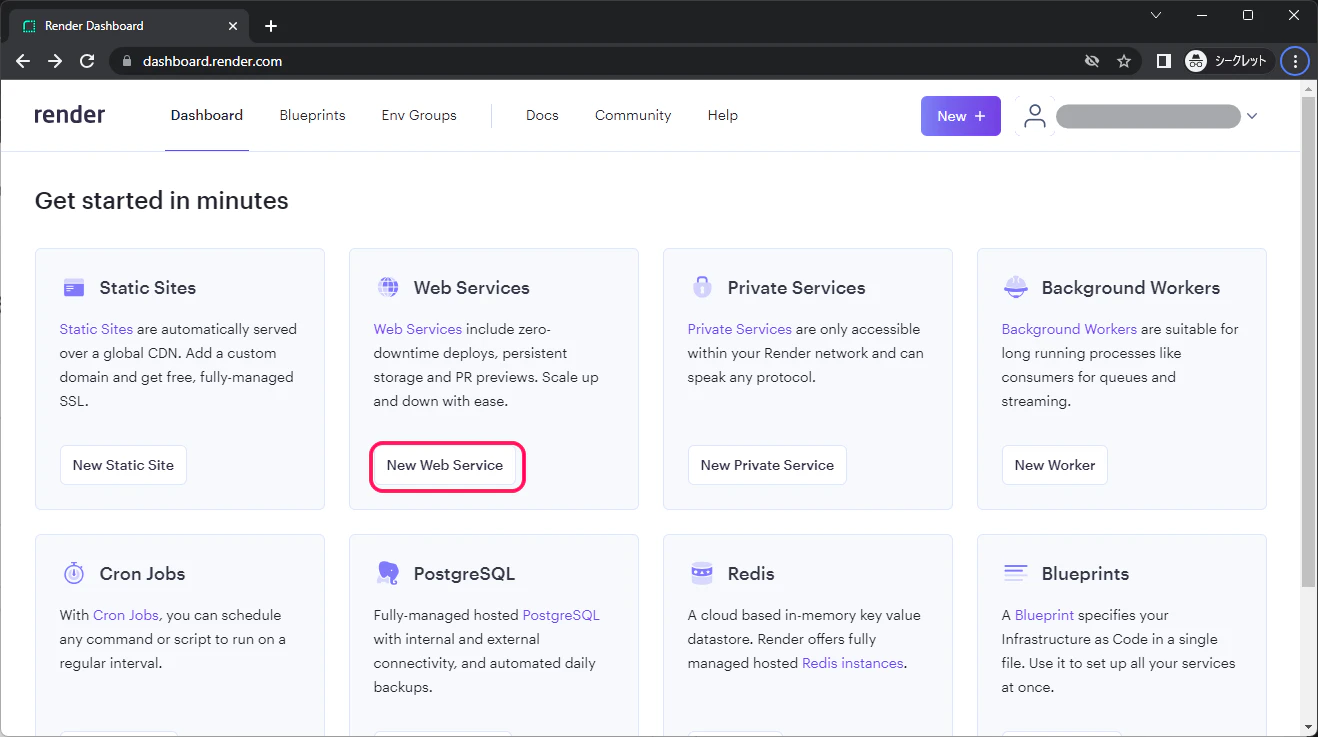
Task: Open the Blueprints nav tab
Action: pos(312,115)
